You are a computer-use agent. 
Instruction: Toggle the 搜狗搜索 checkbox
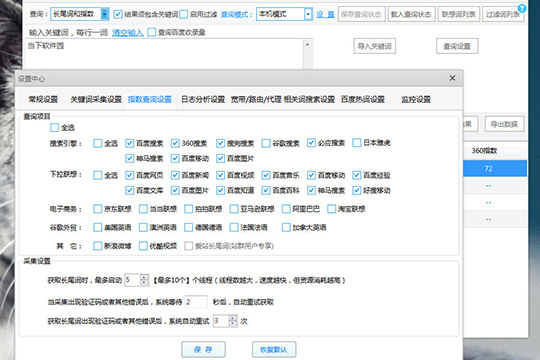click(220, 143)
